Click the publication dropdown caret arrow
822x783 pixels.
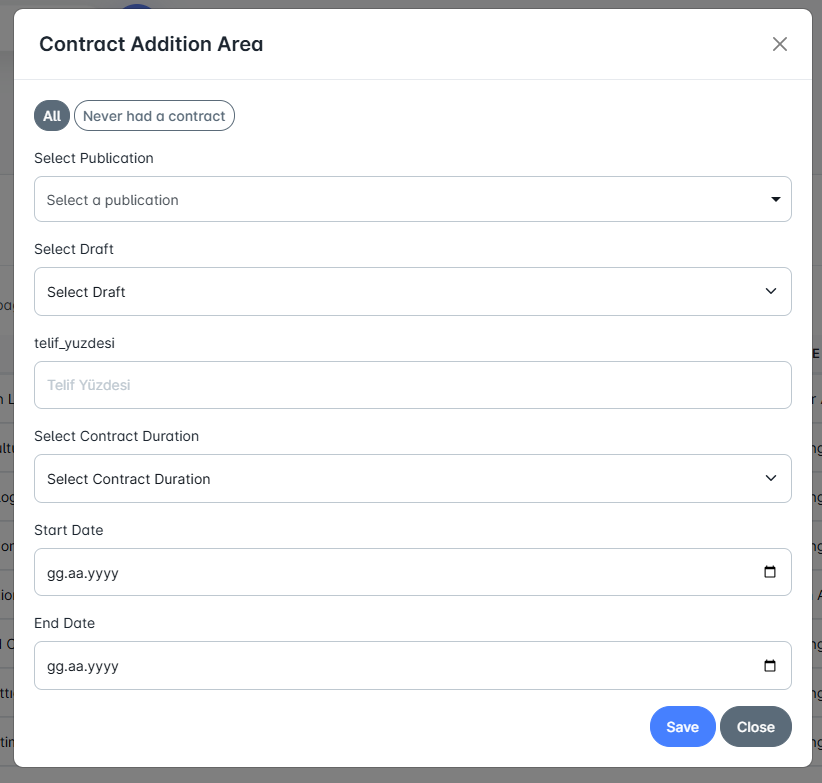pos(775,199)
